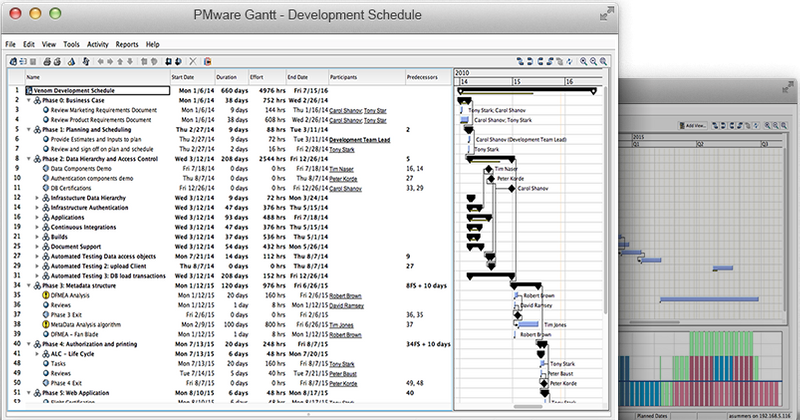Collapse Phase 1: Planning and Scheduling
Screen dimensions: 800x420
(x=29, y=130)
